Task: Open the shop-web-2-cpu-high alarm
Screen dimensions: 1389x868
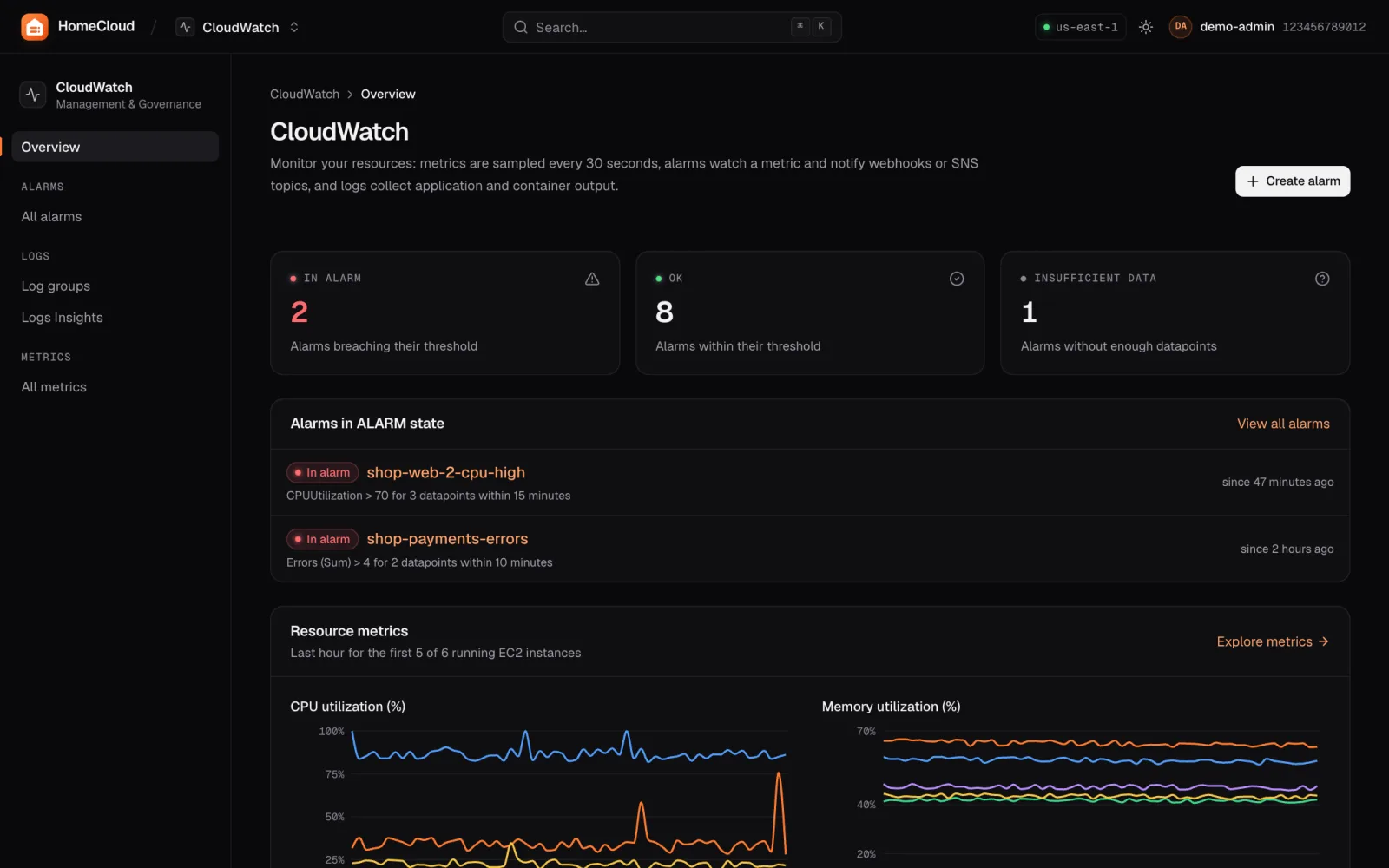Action: pos(445,472)
